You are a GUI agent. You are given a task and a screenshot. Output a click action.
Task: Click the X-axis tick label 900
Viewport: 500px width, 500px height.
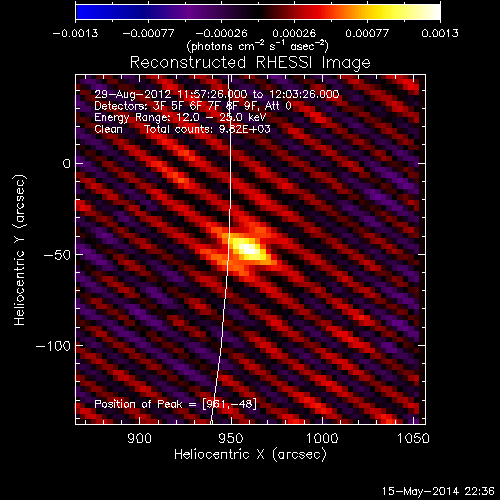[x=139, y=438]
